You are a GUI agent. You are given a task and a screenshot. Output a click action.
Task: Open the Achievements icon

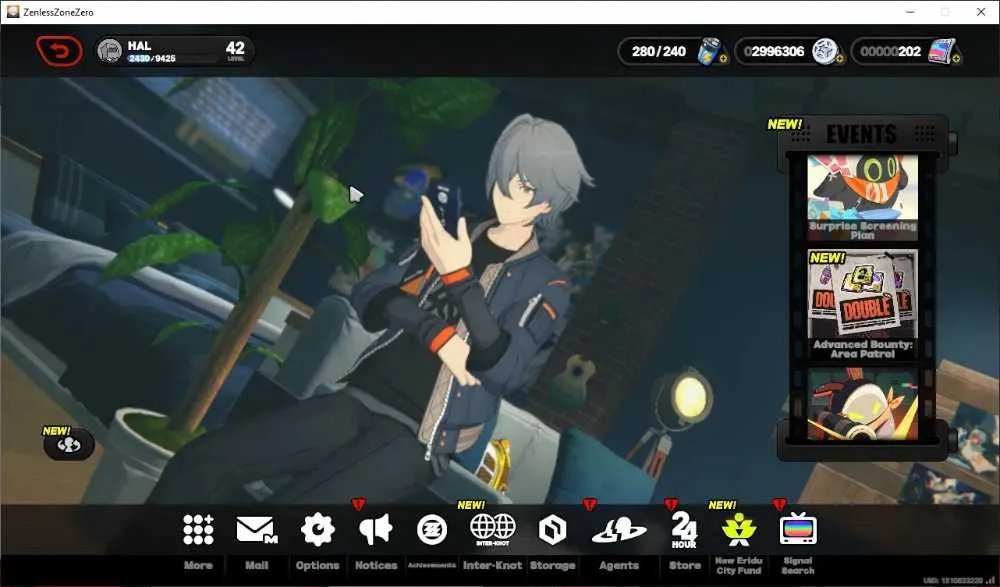[432, 530]
